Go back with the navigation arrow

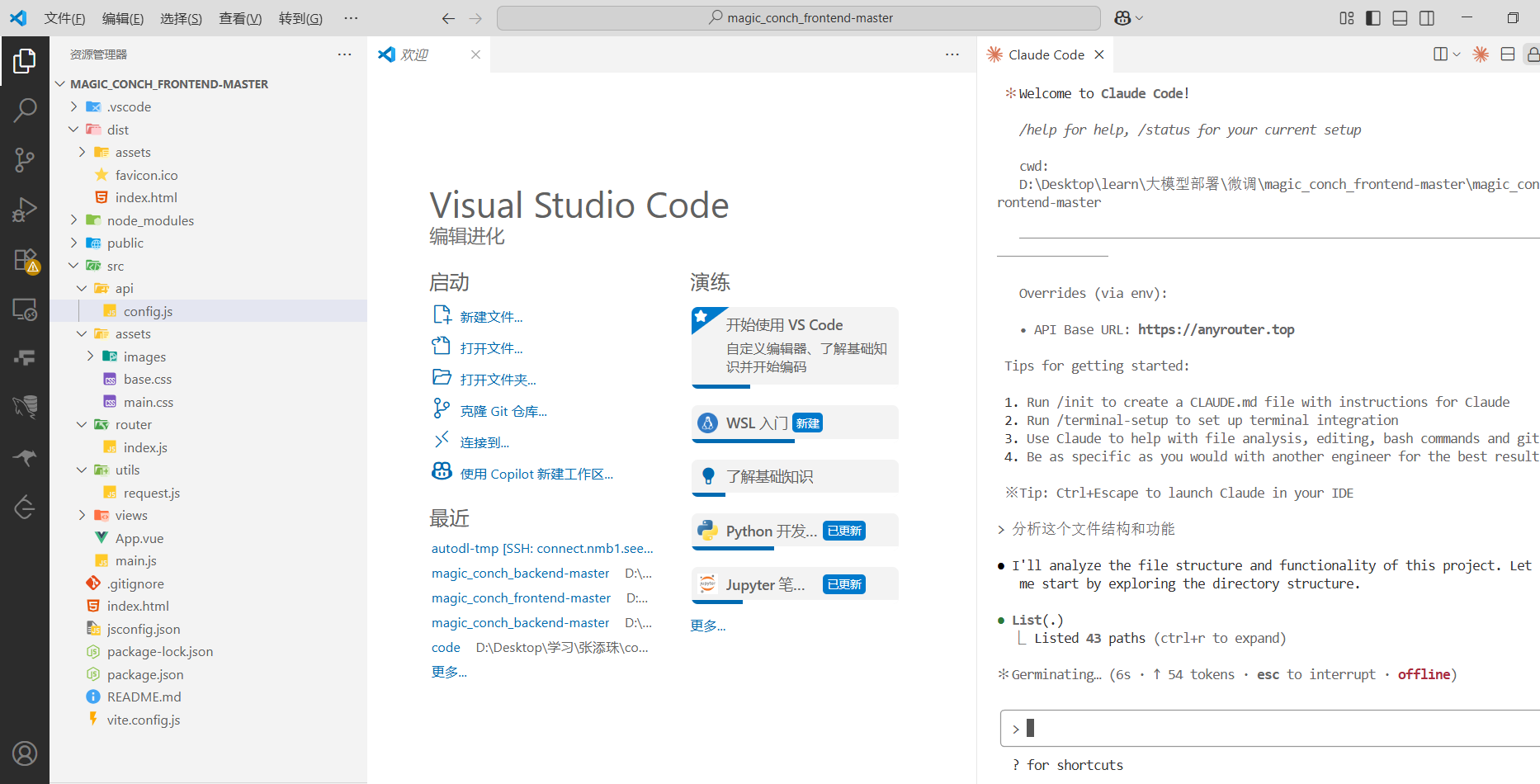click(448, 18)
